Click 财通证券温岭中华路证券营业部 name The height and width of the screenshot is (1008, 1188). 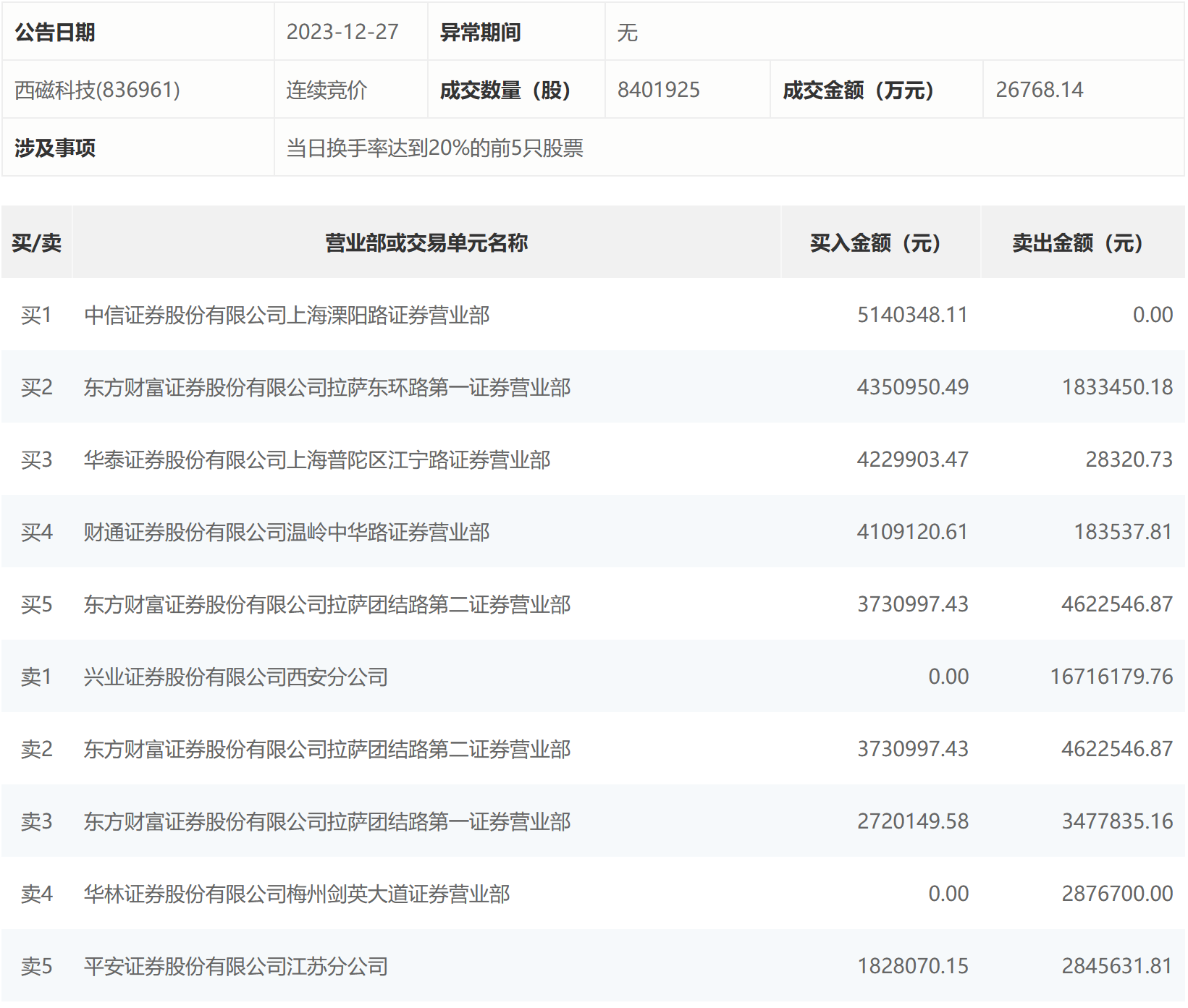[287, 532]
